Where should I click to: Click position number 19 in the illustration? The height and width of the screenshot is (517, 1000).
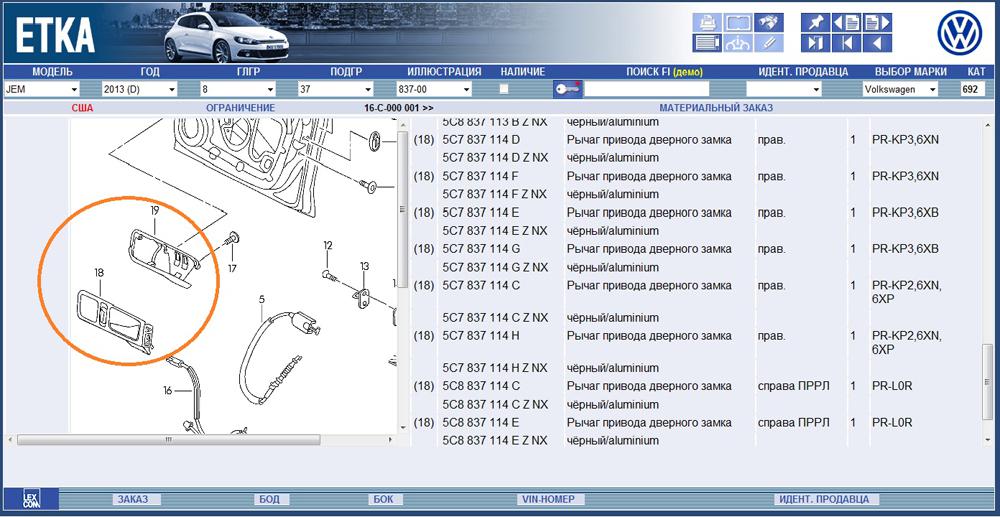coord(154,209)
